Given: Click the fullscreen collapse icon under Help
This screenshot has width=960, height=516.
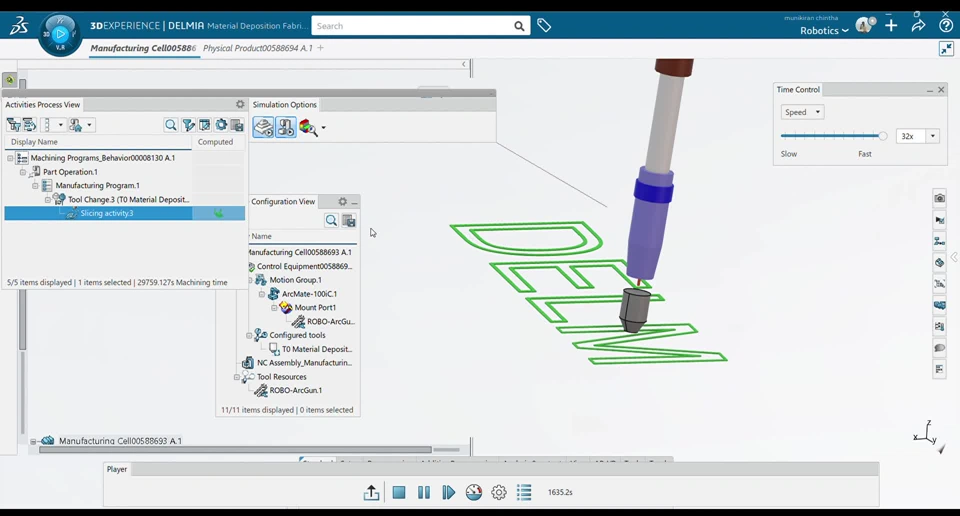Looking at the screenshot, I should tap(946, 49).
